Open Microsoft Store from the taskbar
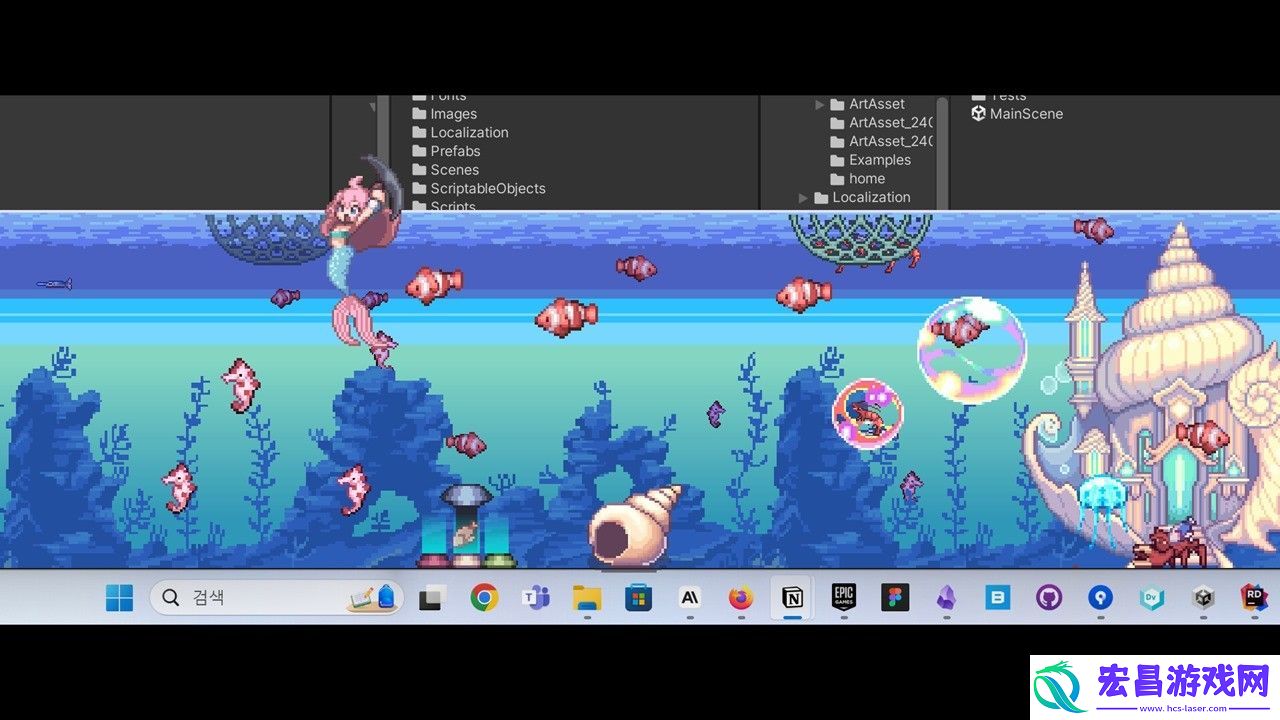This screenshot has width=1280, height=720. pyautogui.click(x=638, y=598)
